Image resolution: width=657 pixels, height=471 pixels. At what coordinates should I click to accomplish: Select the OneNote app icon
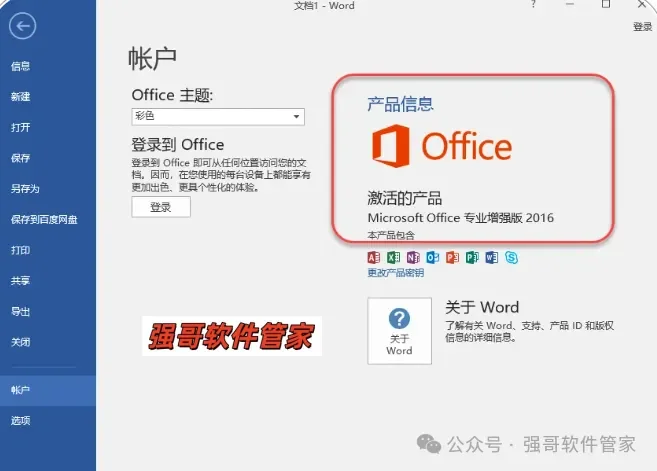413,257
